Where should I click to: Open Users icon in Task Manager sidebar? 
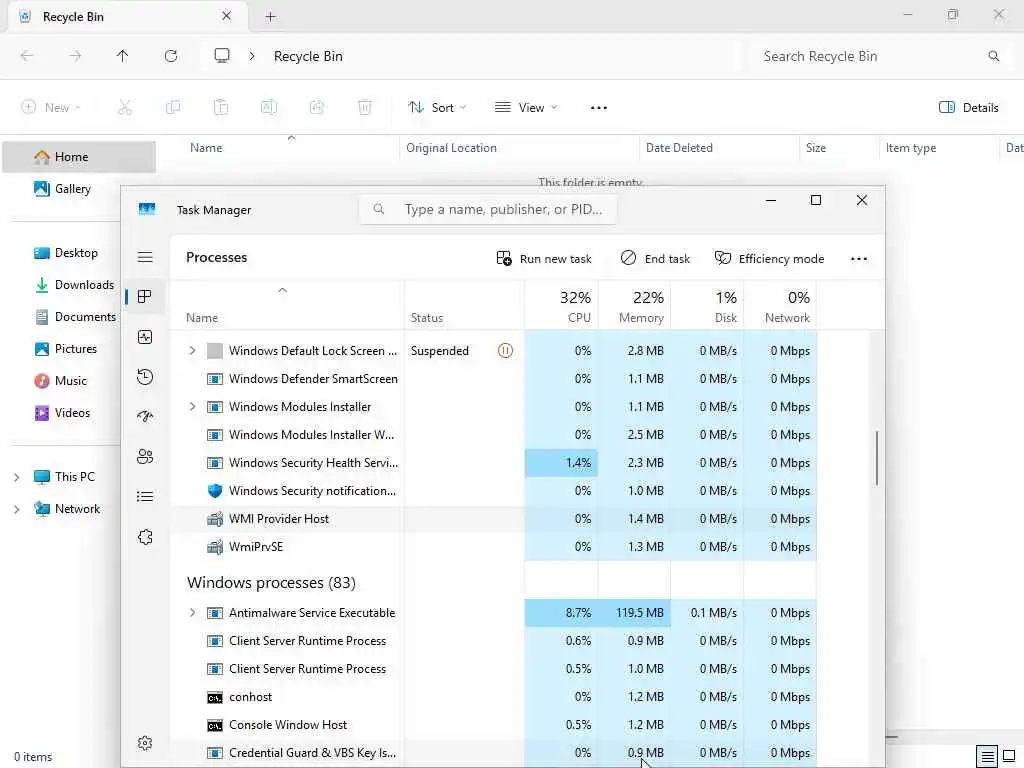point(145,456)
